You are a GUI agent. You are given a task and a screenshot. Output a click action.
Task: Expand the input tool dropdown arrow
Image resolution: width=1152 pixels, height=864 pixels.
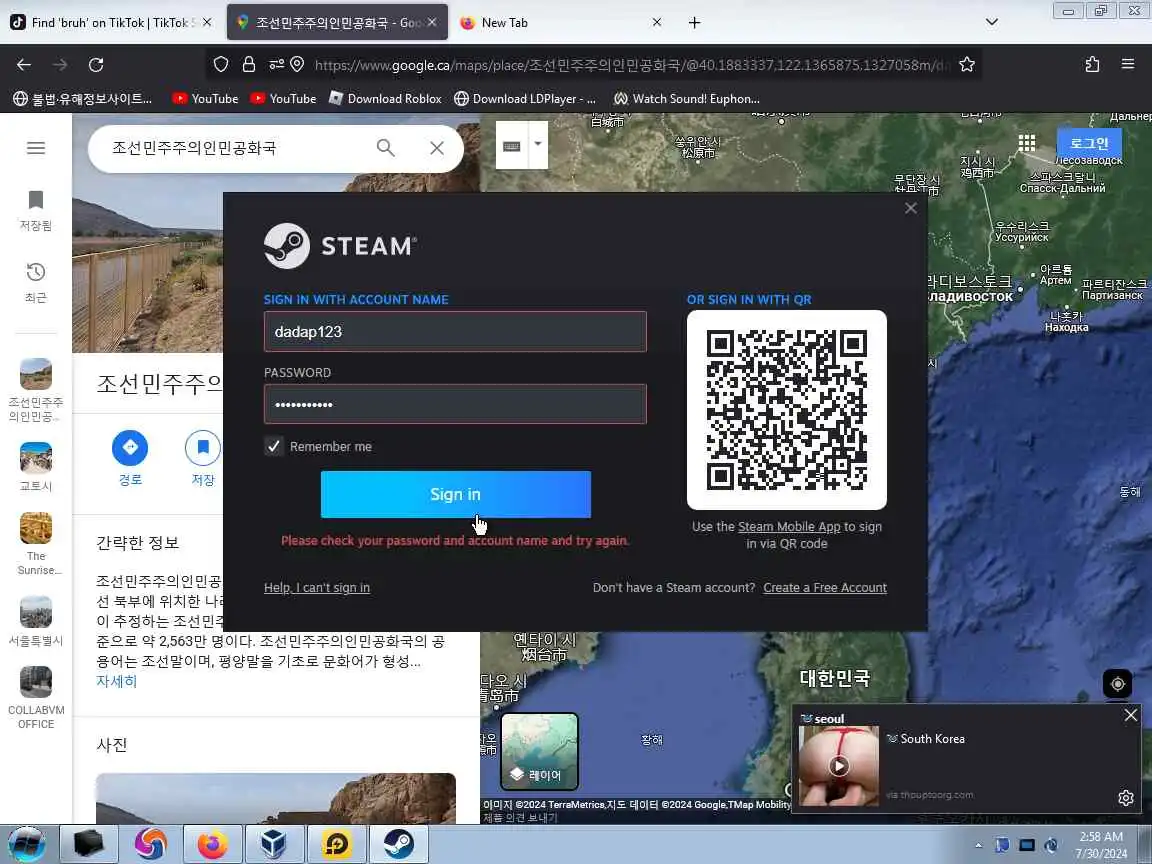tap(538, 145)
